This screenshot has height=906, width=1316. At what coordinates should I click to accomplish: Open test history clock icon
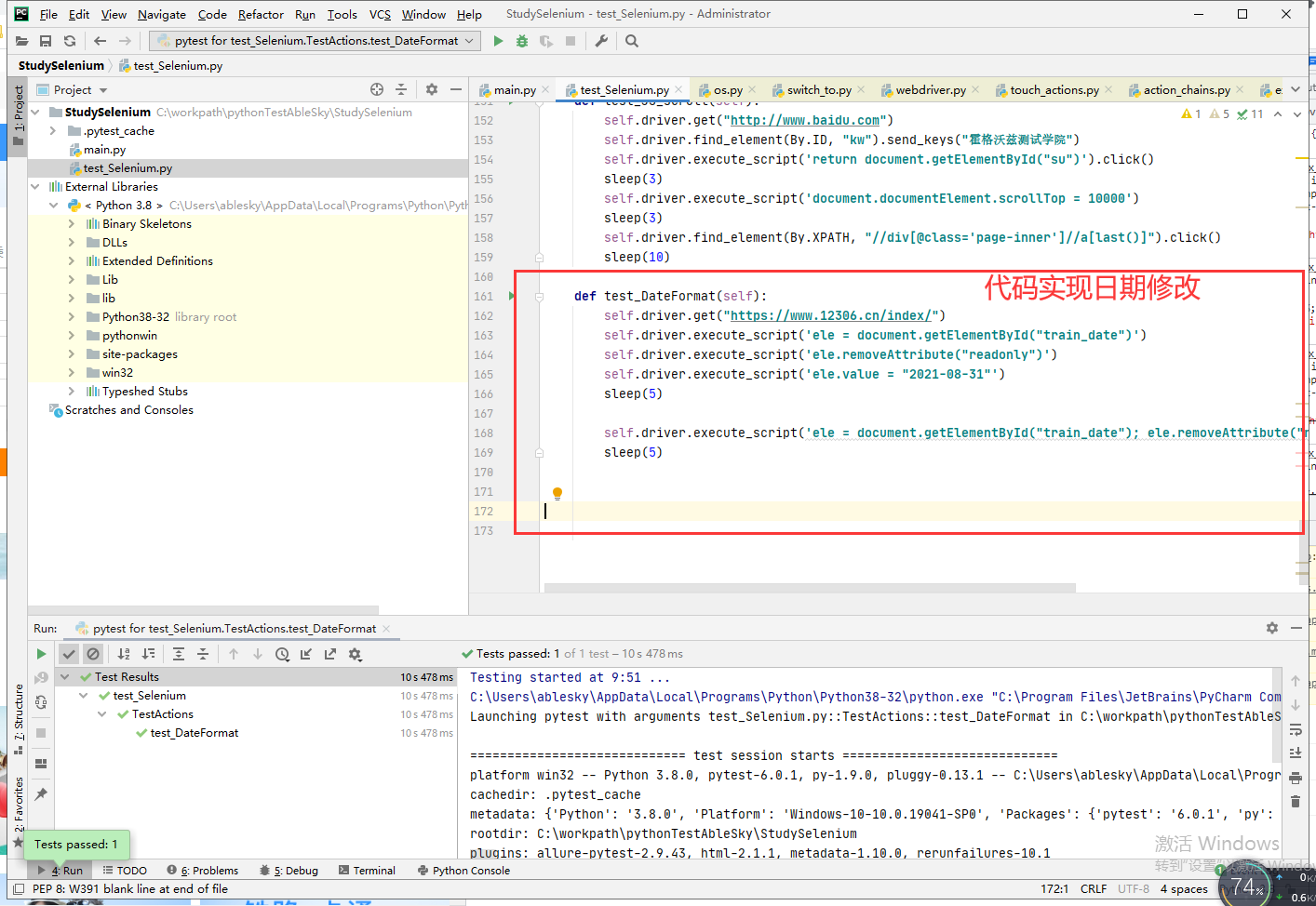[x=282, y=654]
